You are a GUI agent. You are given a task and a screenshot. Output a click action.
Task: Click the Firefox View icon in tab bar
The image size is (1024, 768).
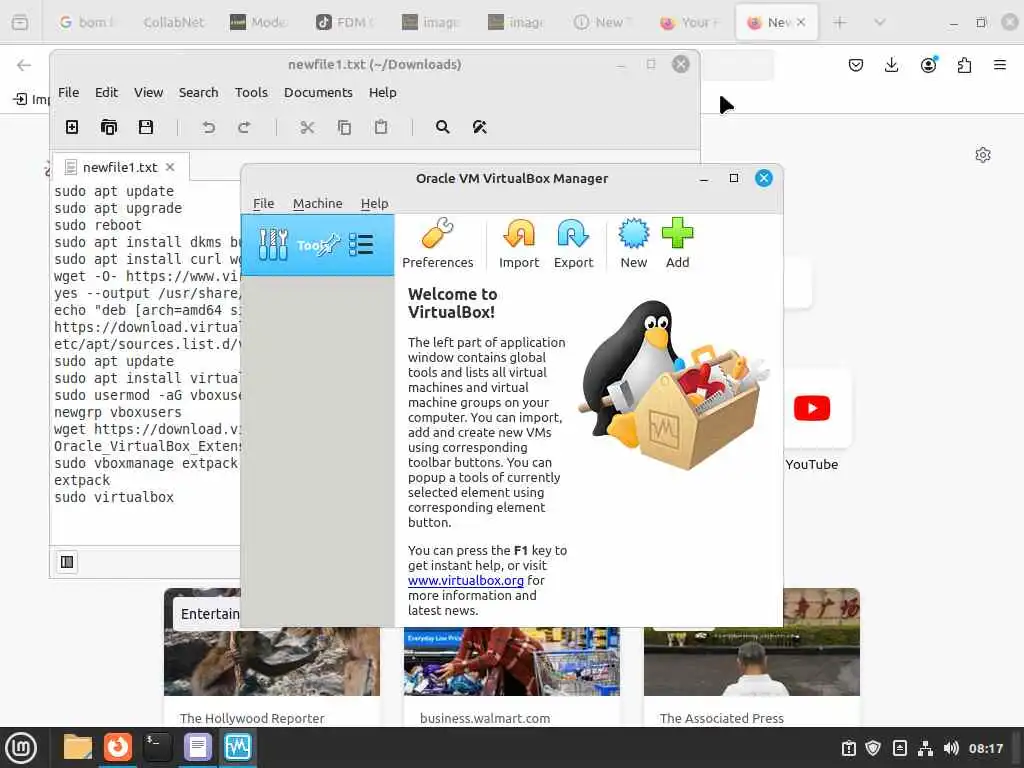point(20,22)
